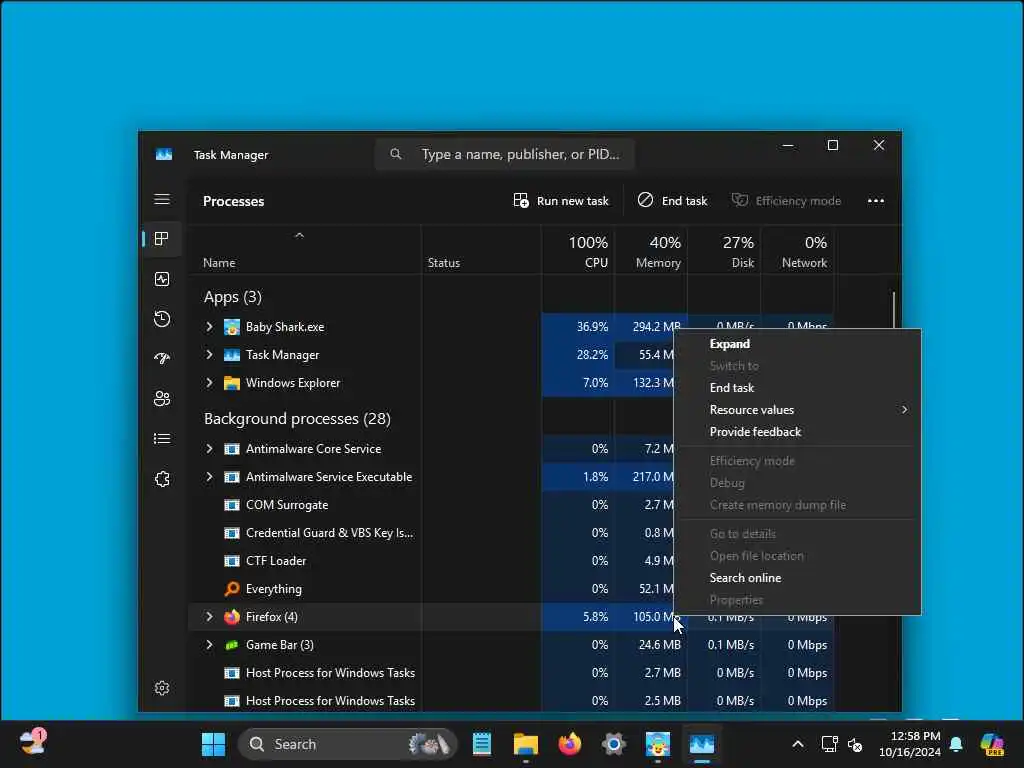The width and height of the screenshot is (1024, 768).
Task: Open the Users sidebar icon
Action: click(162, 398)
